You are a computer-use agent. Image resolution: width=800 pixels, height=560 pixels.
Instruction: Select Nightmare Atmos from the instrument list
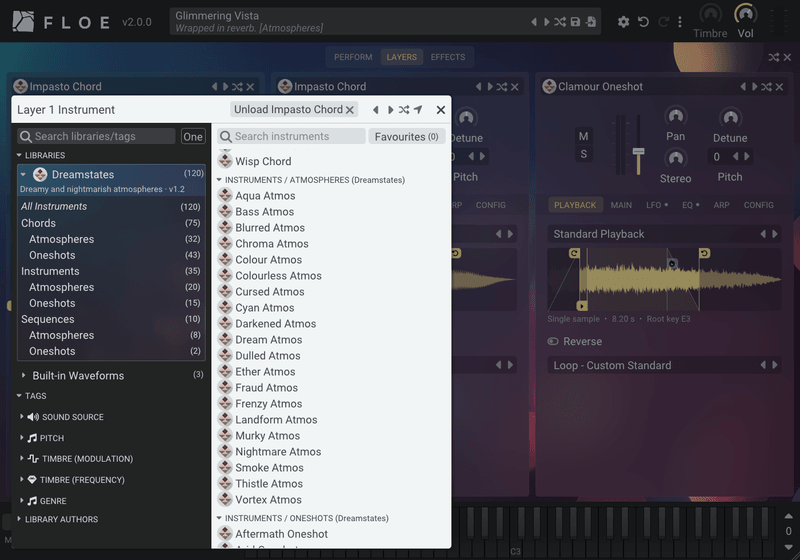278,452
